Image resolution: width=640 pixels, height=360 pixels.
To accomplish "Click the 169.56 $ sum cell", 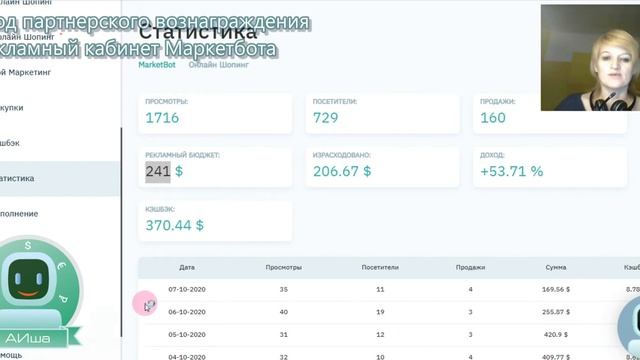I will coord(556,289).
